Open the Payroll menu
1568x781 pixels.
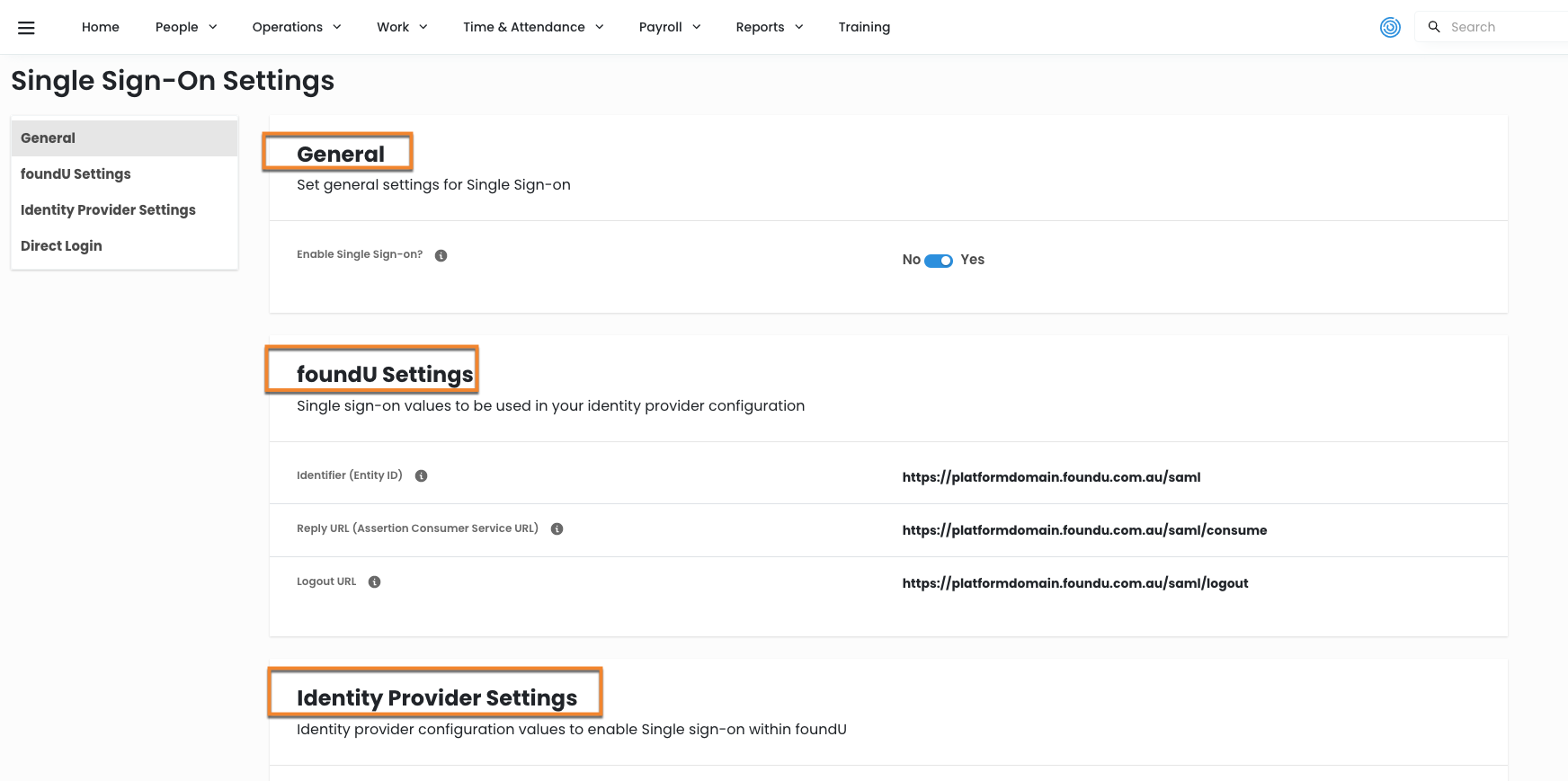tap(669, 27)
